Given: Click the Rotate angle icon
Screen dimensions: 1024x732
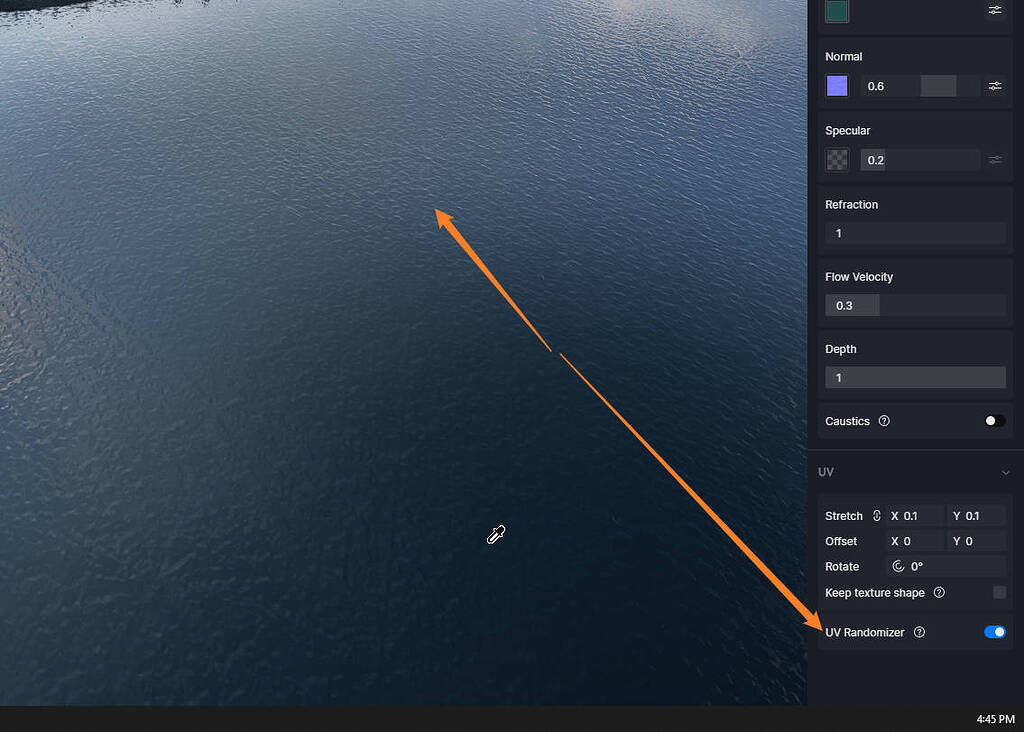Looking at the screenshot, I should [x=899, y=566].
